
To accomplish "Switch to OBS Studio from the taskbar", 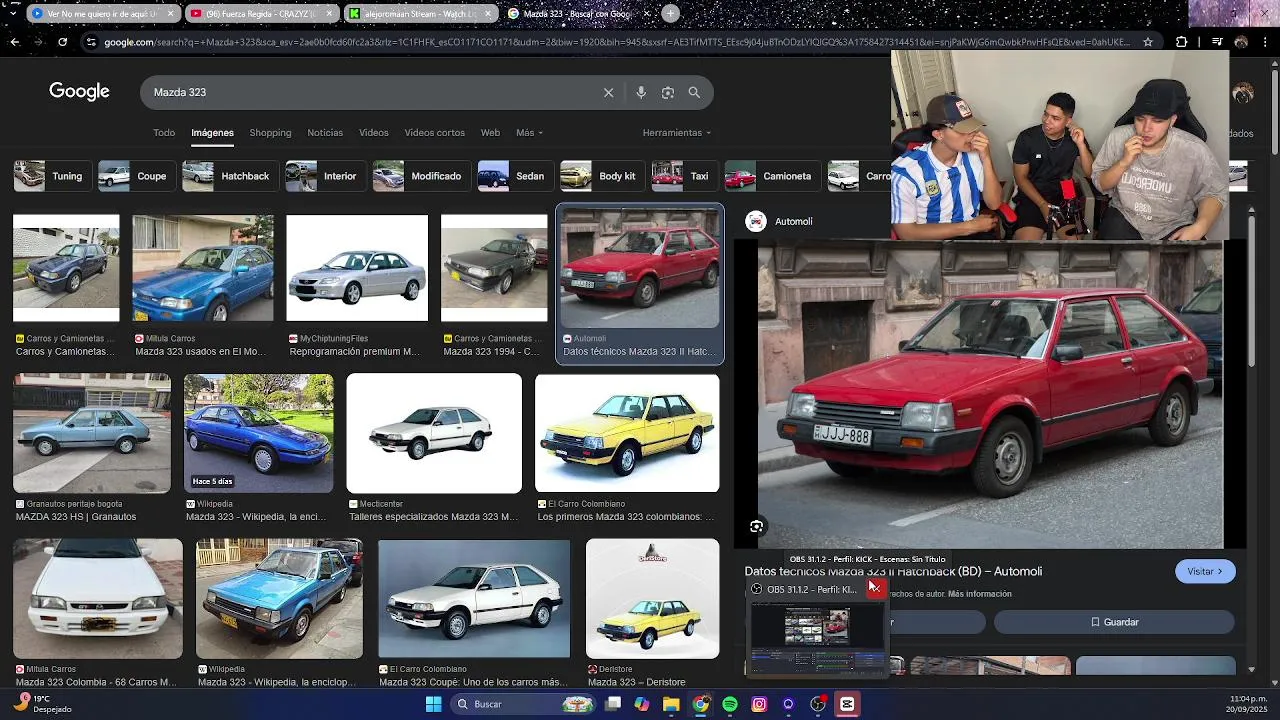I will 818,704.
